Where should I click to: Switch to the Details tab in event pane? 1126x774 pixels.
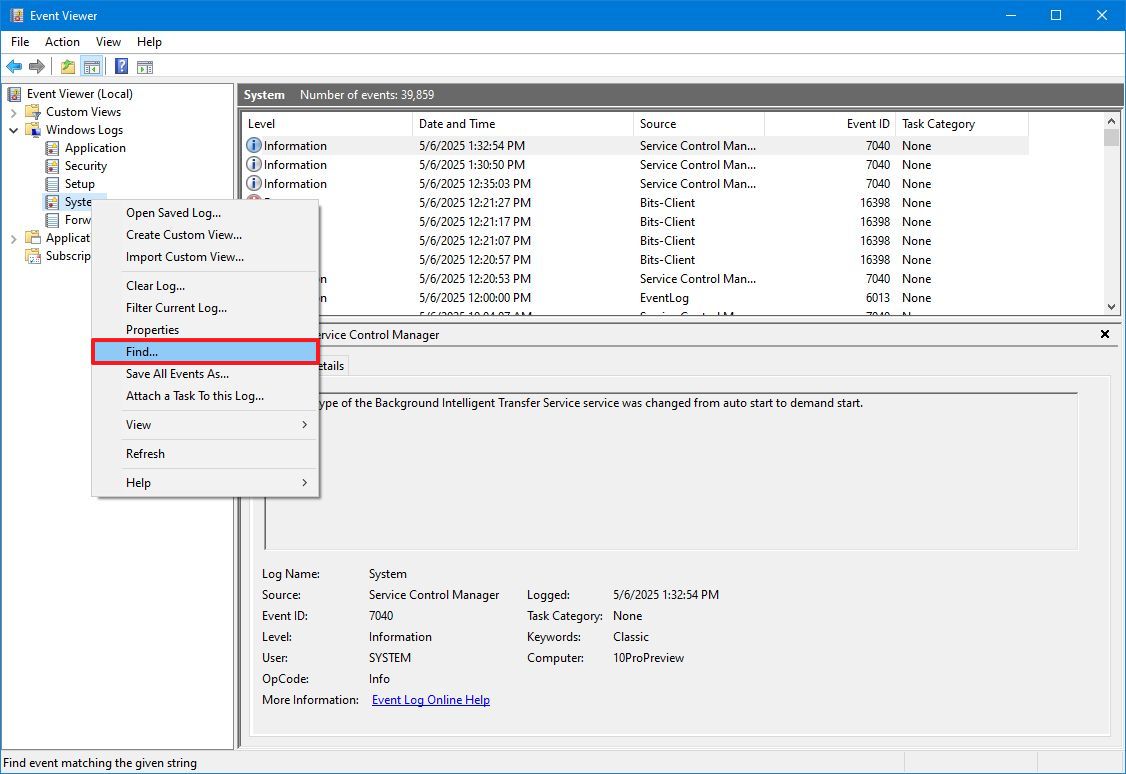click(x=334, y=365)
